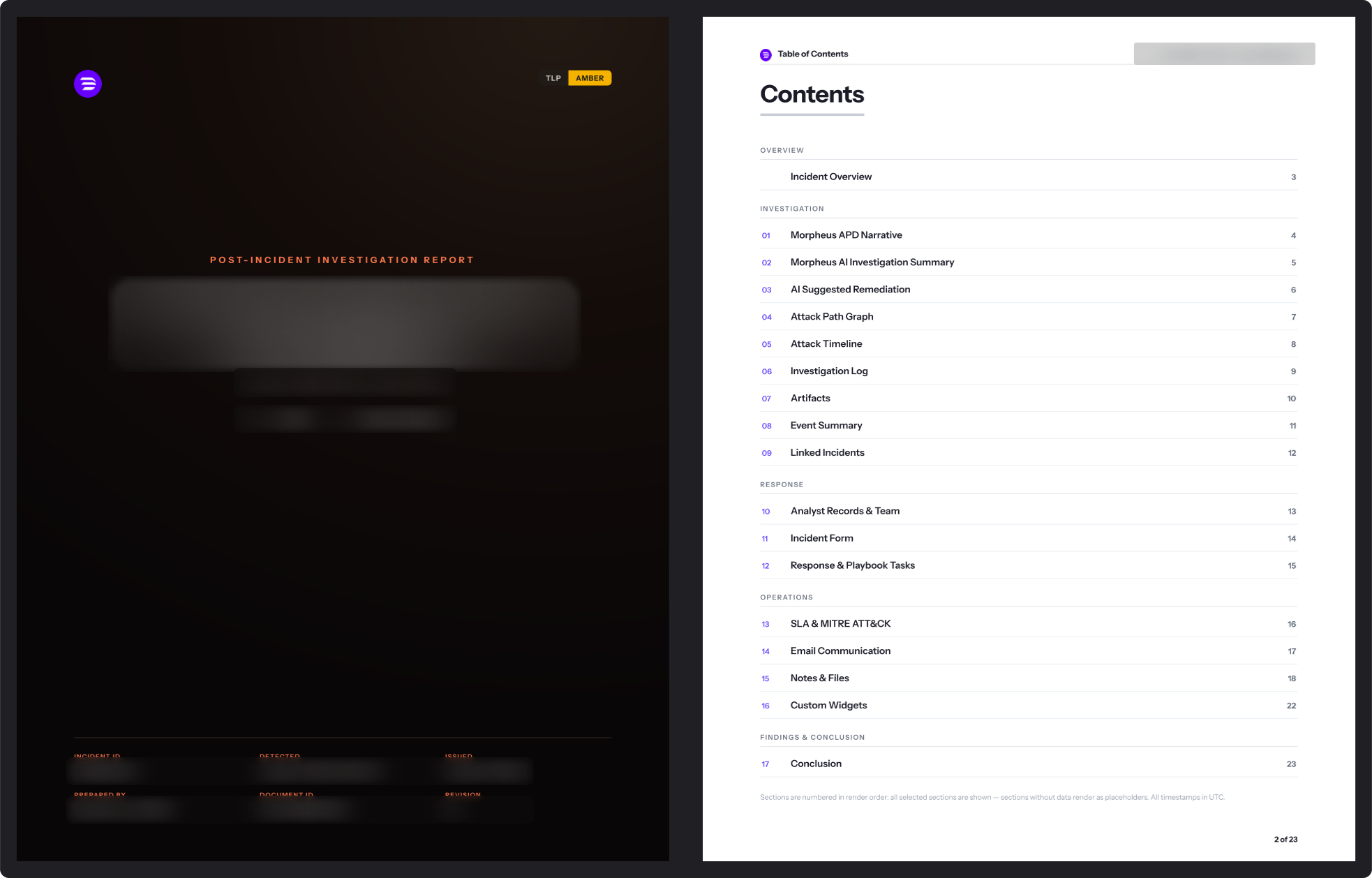Open the Morpheus APD Narrative entry
Viewport: 1372px width, 878px height.
coord(1029,235)
